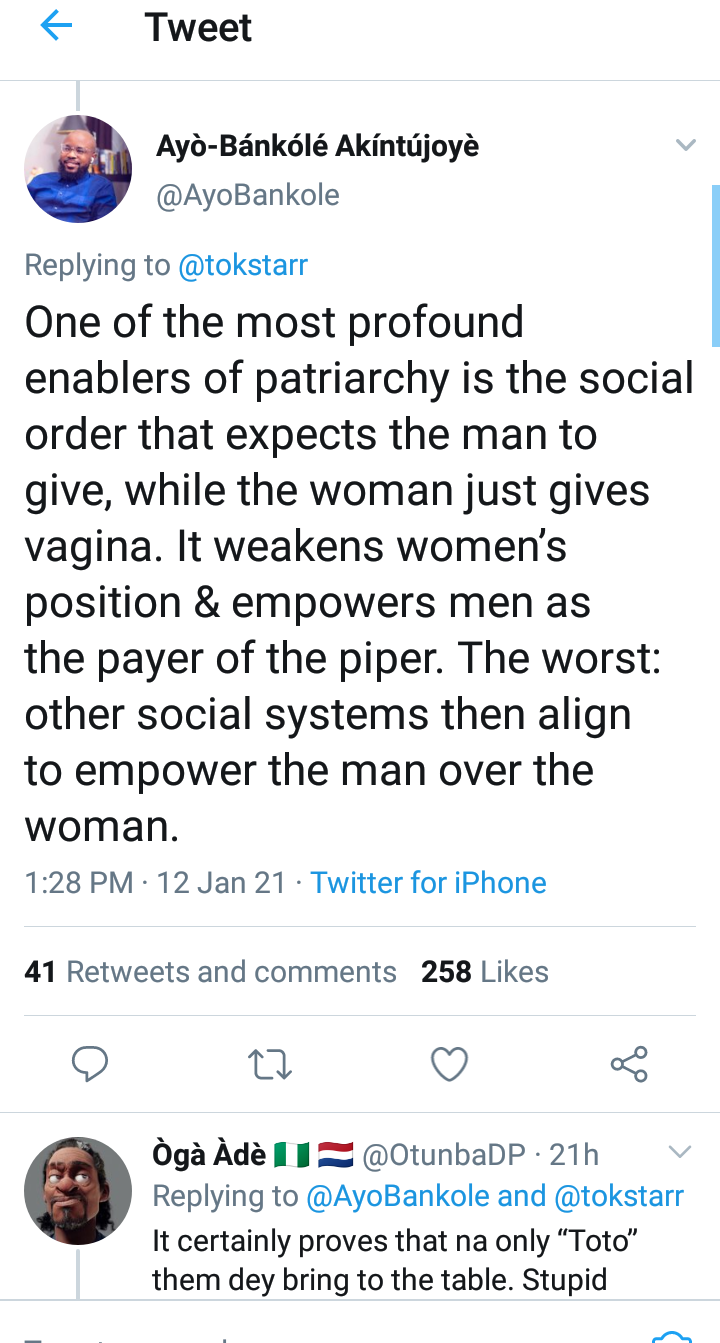720x1343 pixels.
Task: Click Twitter for iPhone source link
Action: click(x=428, y=883)
